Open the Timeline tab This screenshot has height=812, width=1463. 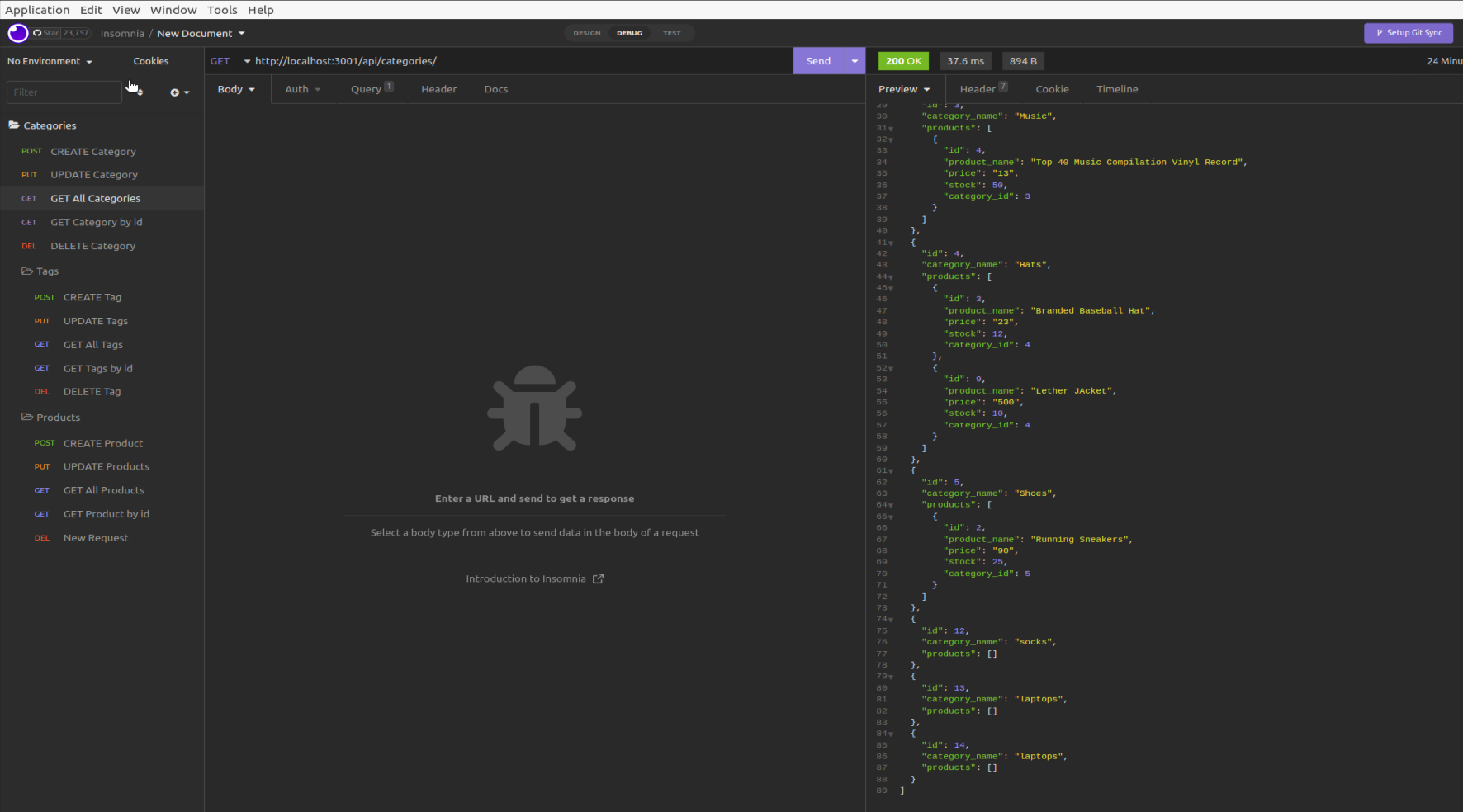click(x=1117, y=89)
